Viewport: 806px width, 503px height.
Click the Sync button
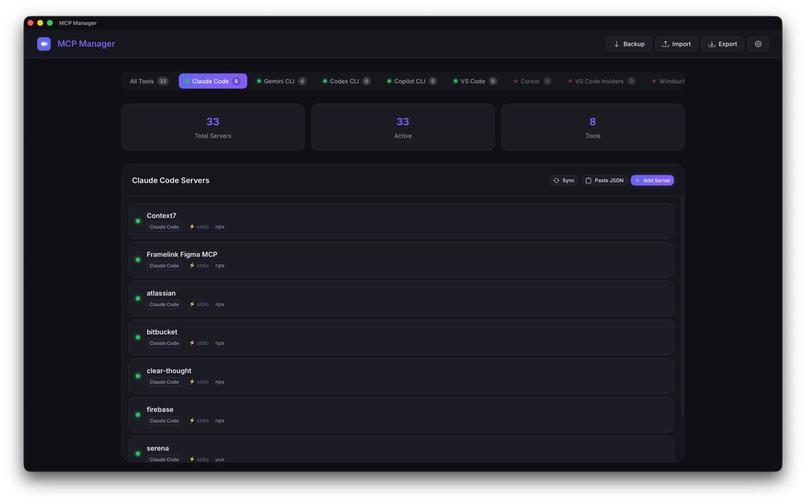[x=564, y=180]
